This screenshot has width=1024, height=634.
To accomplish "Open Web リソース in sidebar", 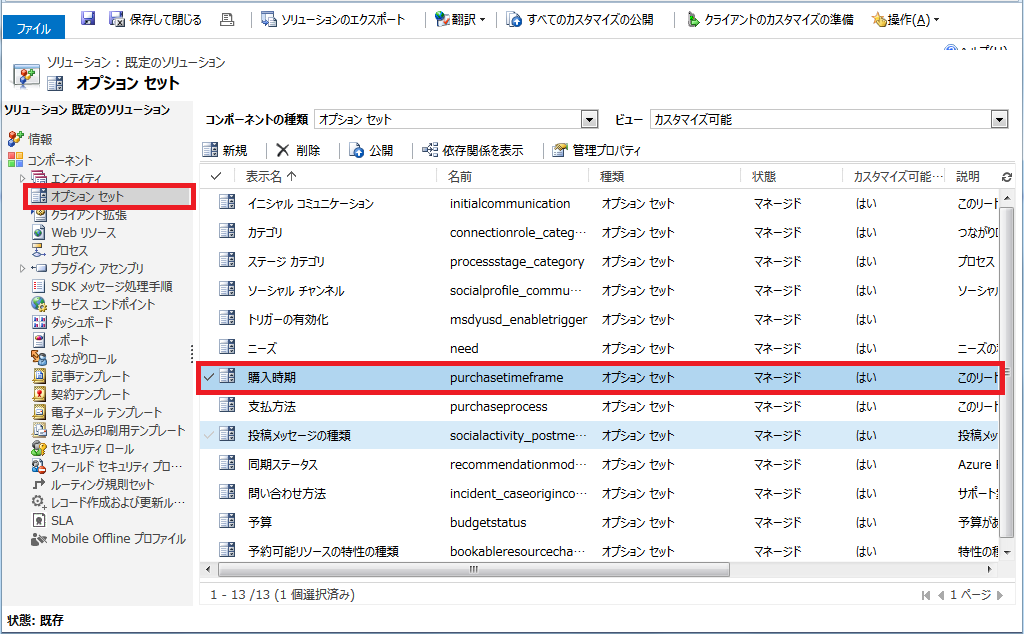I will 84,232.
